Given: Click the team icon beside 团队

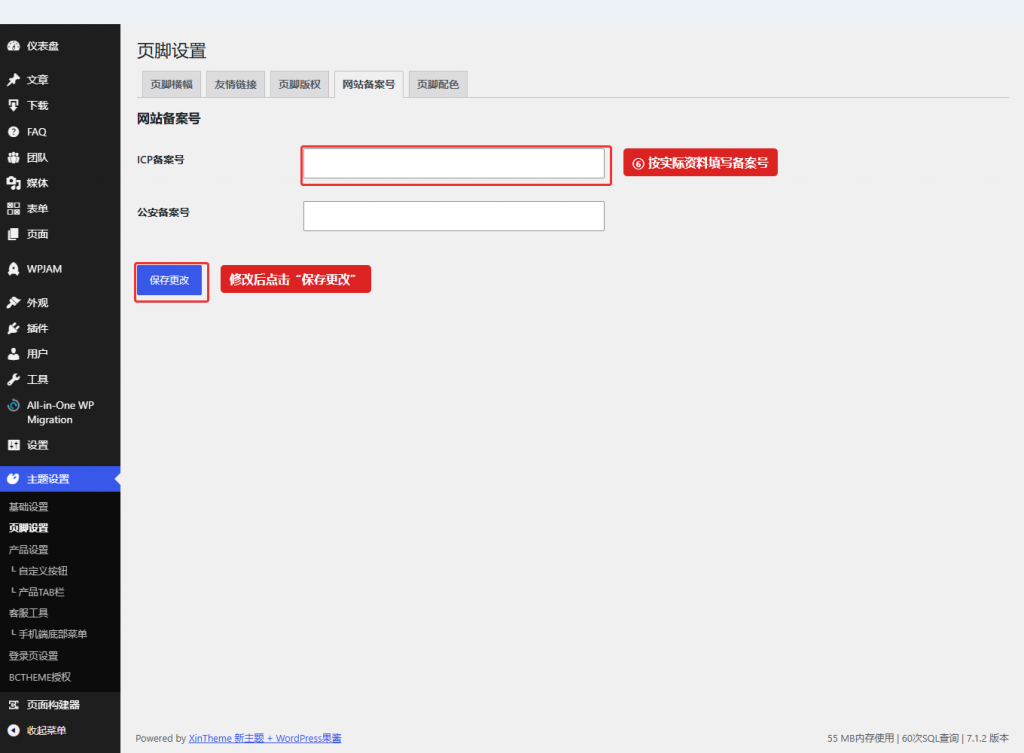Looking at the screenshot, I should [x=13, y=157].
